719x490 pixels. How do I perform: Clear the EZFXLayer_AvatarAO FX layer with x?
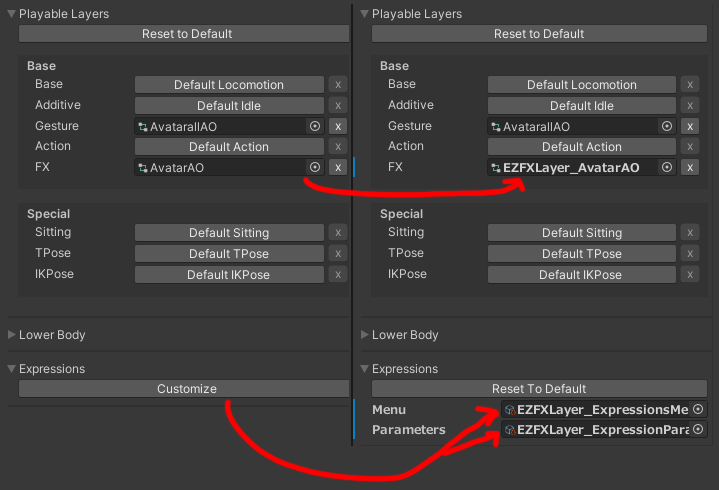click(x=690, y=168)
